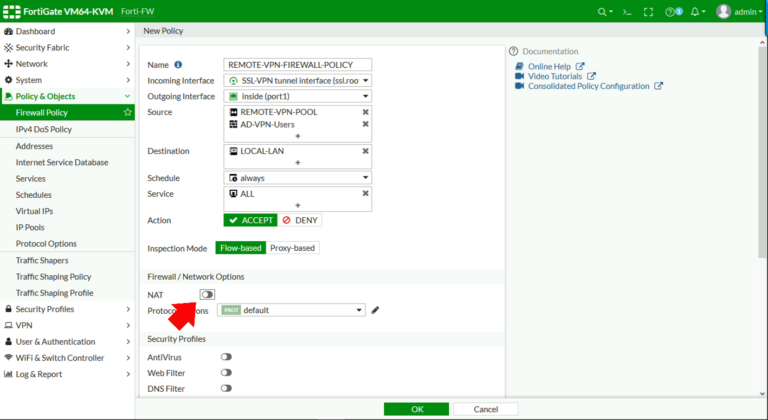Click the FortiGate logo icon
The width and height of the screenshot is (768, 420).
(11, 11)
